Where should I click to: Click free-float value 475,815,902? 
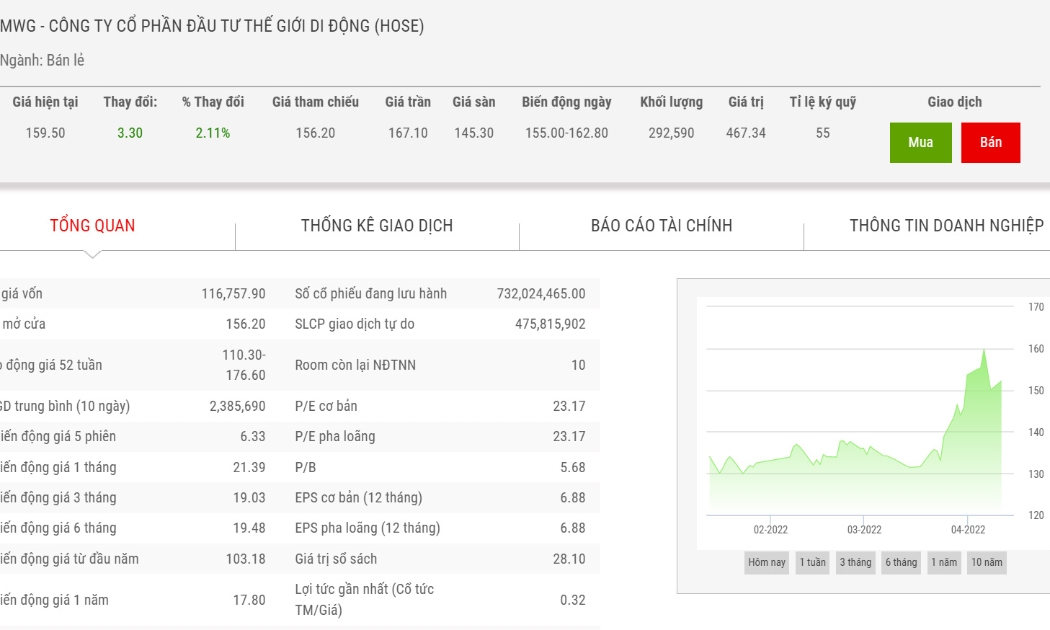pyautogui.click(x=550, y=324)
